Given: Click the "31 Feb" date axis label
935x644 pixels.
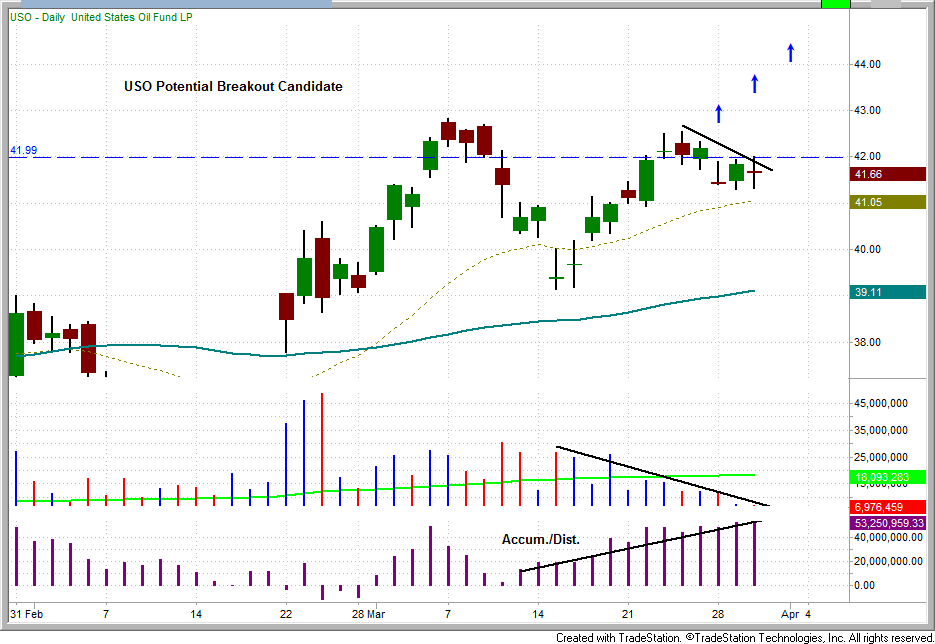Looking at the screenshot, I should pyautogui.click(x=26, y=614).
